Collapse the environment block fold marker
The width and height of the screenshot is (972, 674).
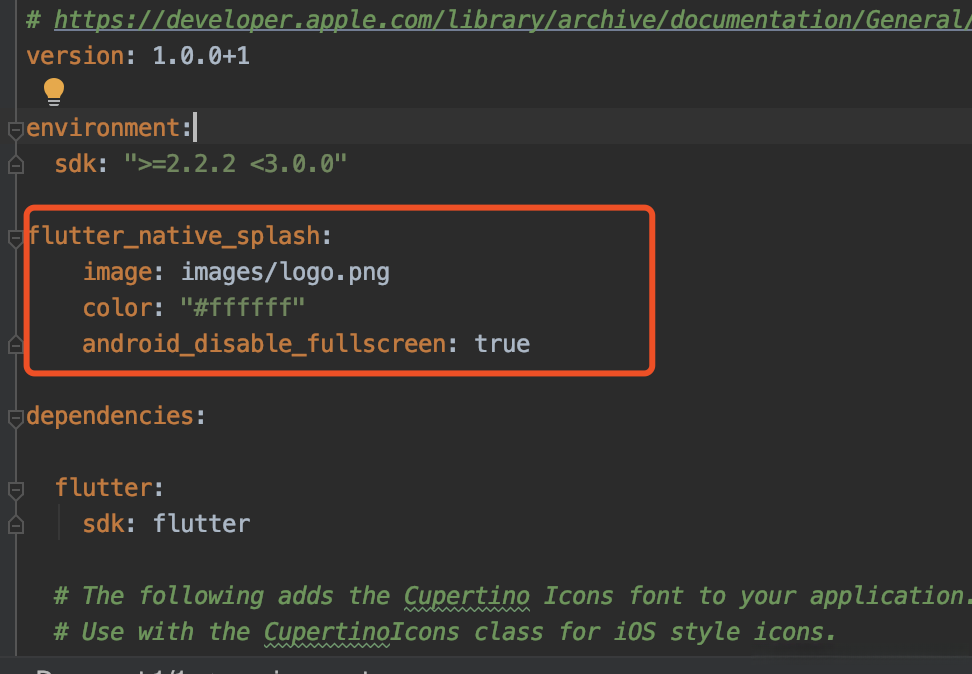(x=14, y=129)
